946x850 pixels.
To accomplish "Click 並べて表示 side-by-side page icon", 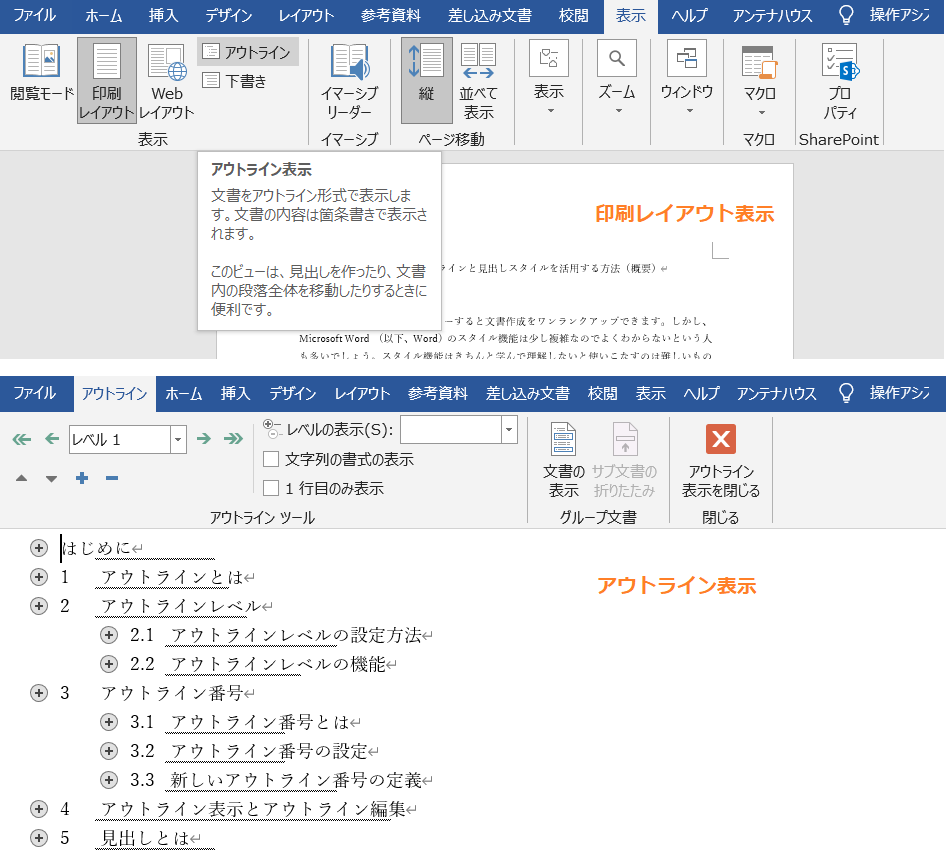I will 478,80.
